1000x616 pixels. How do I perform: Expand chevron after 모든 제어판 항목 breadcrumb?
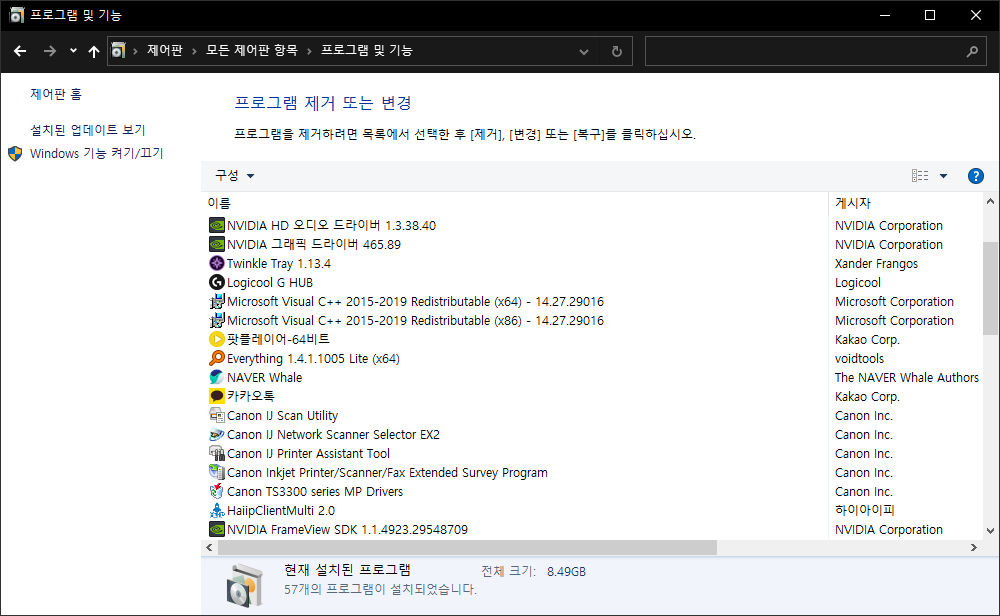[309, 51]
